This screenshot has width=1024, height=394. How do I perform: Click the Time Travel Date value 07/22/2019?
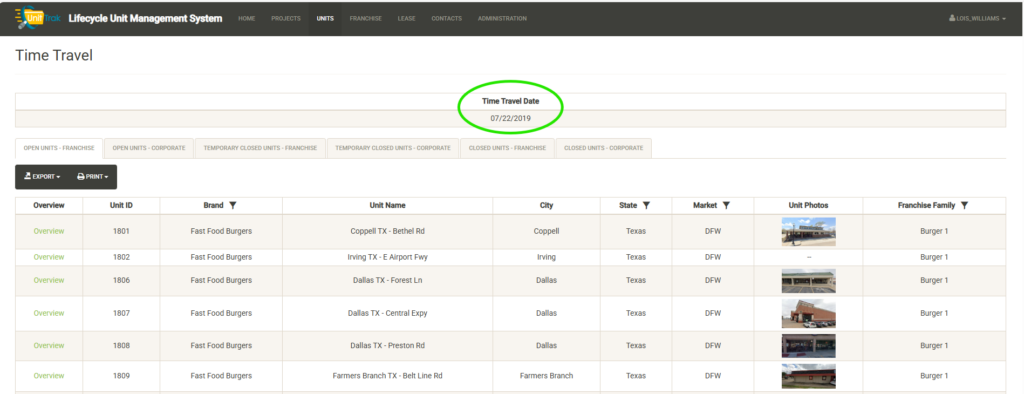pyautogui.click(x=511, y=119)
